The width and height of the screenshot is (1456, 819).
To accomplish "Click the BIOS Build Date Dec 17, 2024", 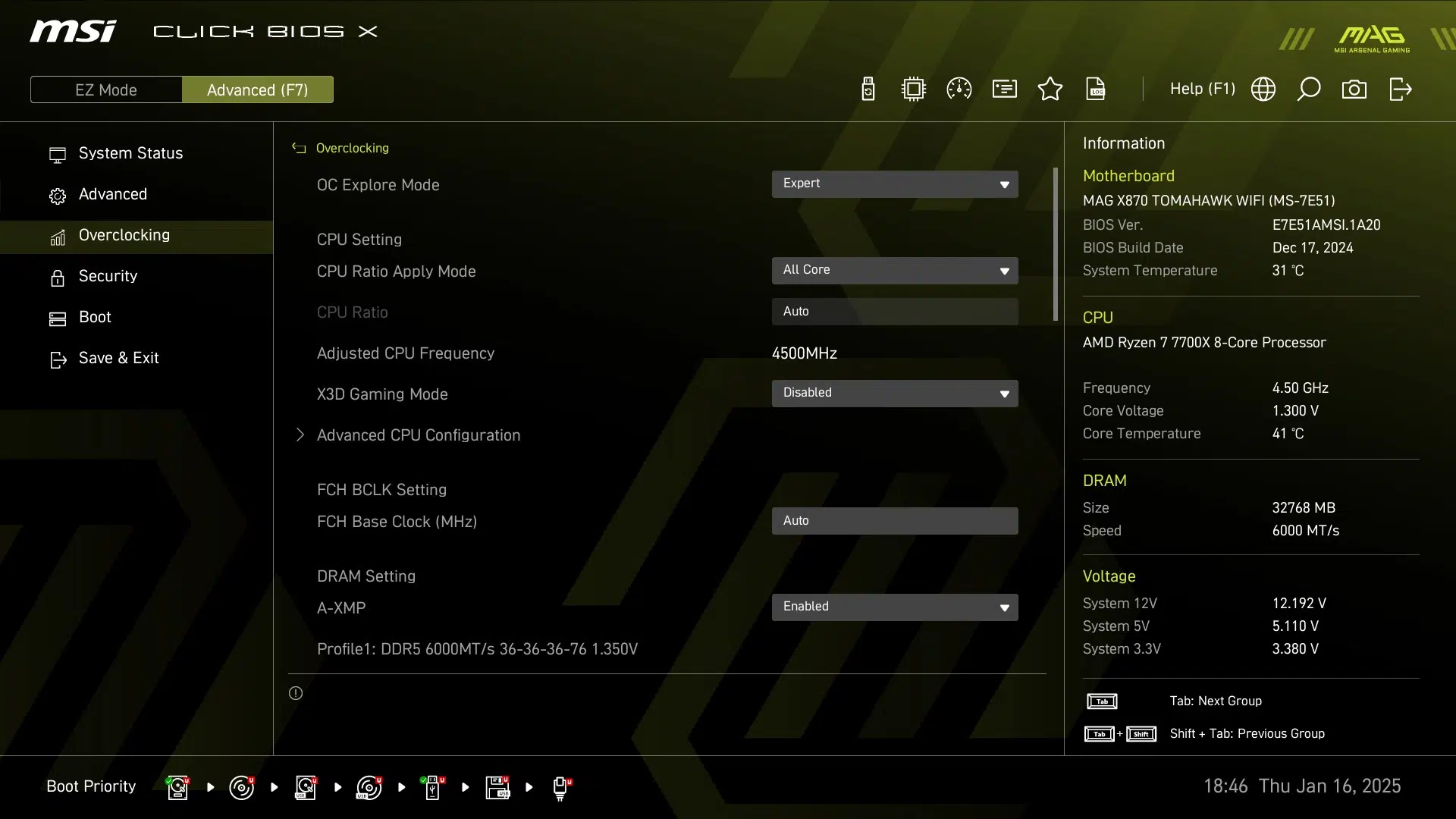I will click(1313, 248).
